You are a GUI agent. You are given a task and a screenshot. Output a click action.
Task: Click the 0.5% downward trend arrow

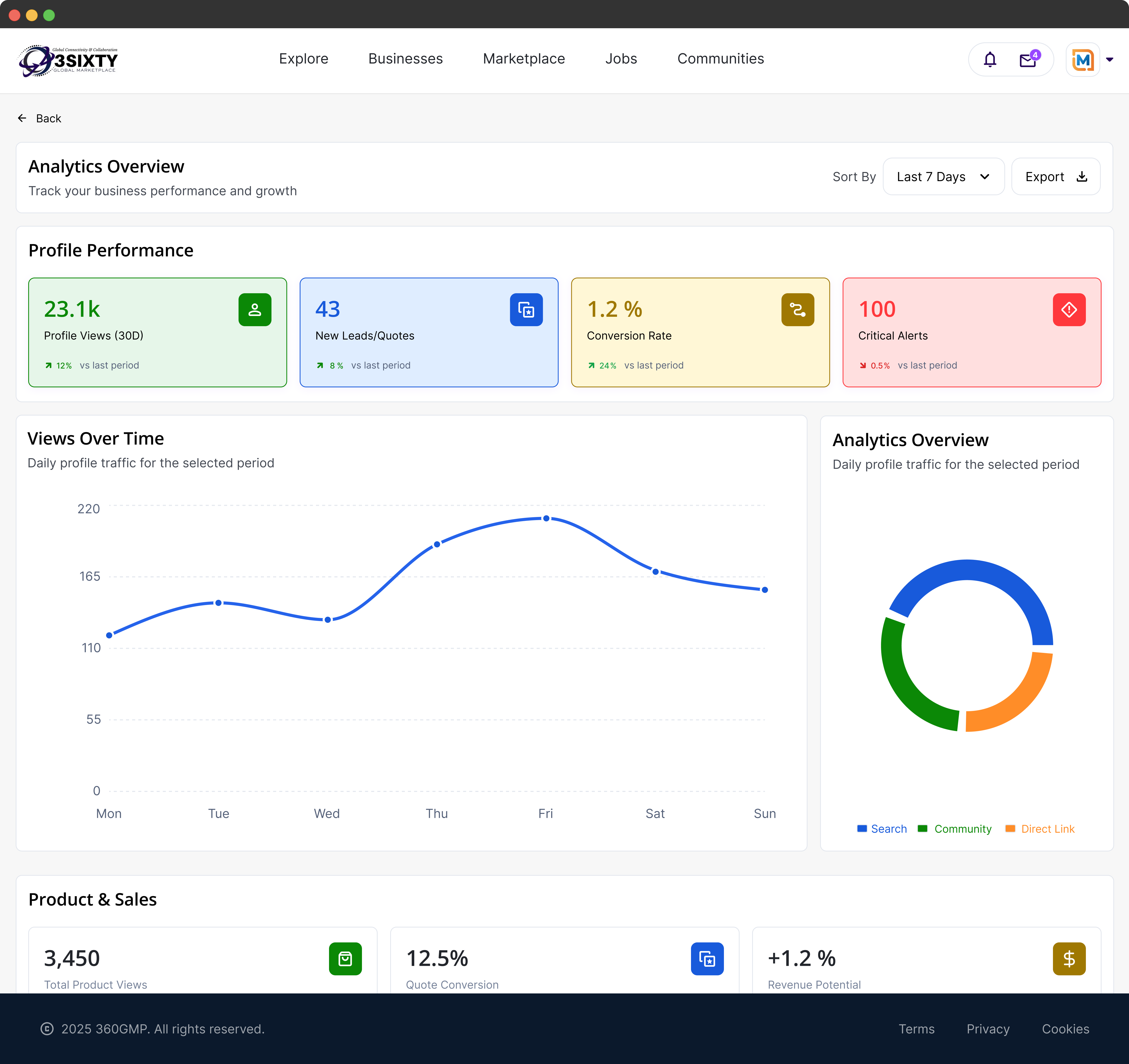pyautogui.click(x=863, y=365)
